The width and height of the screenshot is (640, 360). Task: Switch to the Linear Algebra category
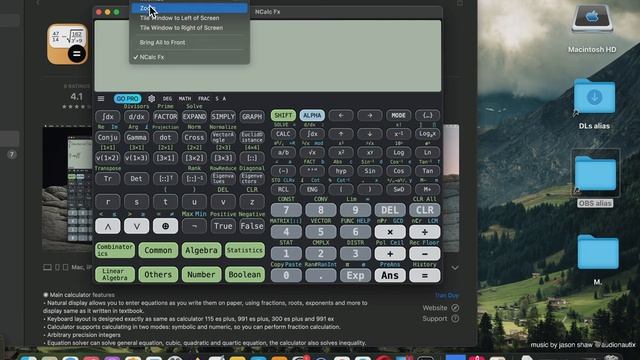pyautogui.click(x=115, y=274)
